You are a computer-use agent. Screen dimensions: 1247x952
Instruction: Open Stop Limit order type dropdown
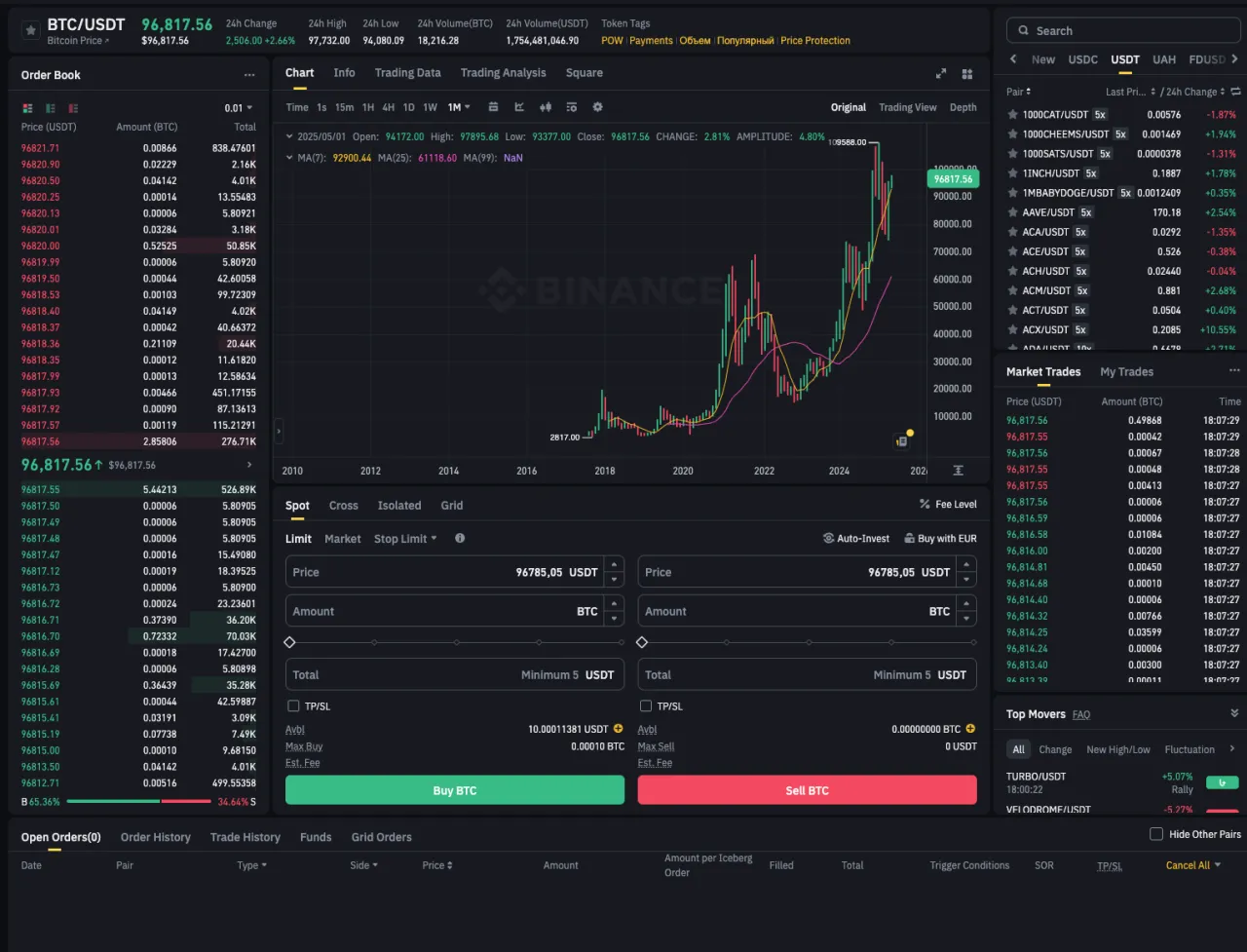click(x=405, y=539)
